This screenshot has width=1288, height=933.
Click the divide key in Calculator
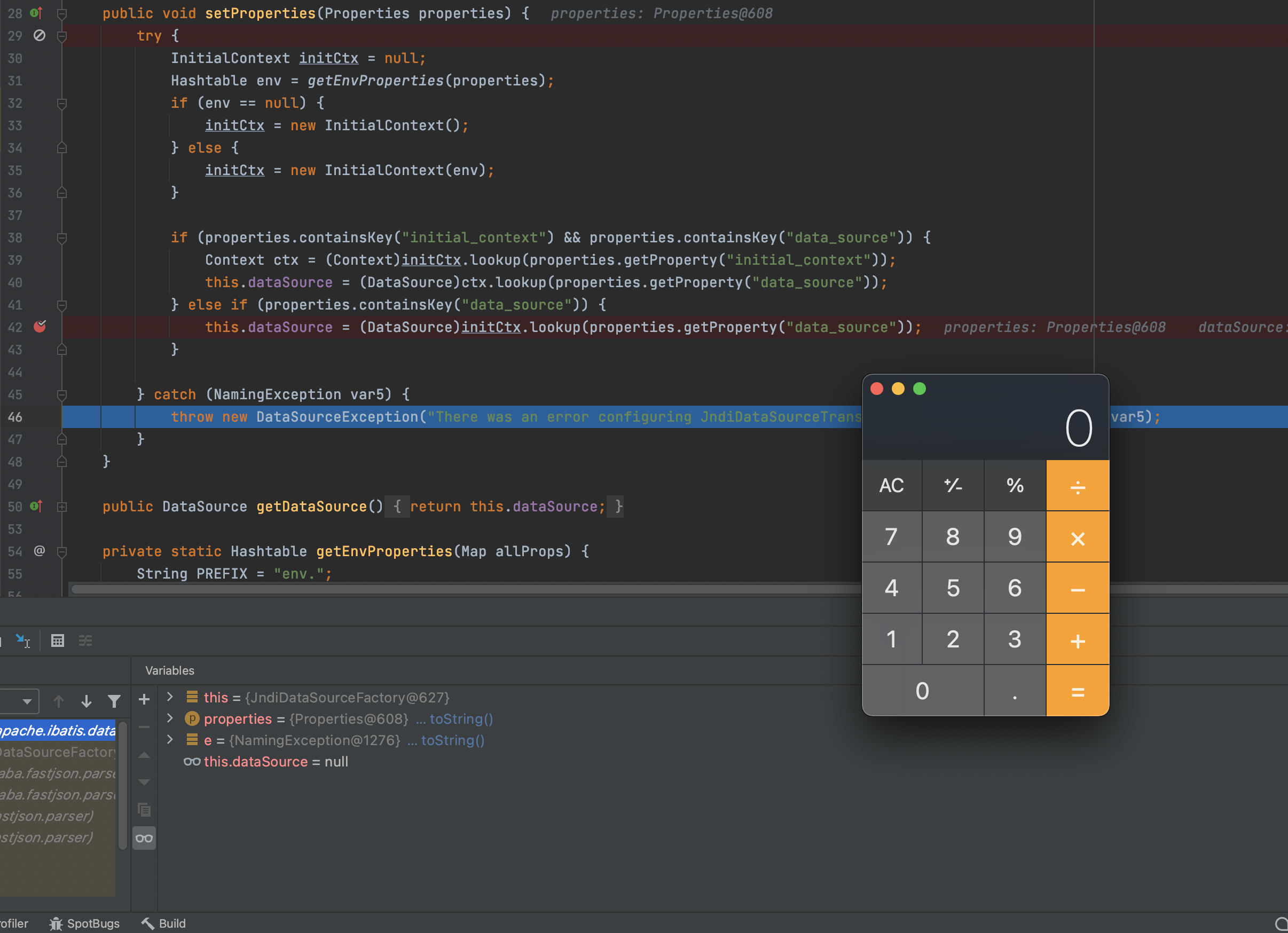[x=1077, y=485]
